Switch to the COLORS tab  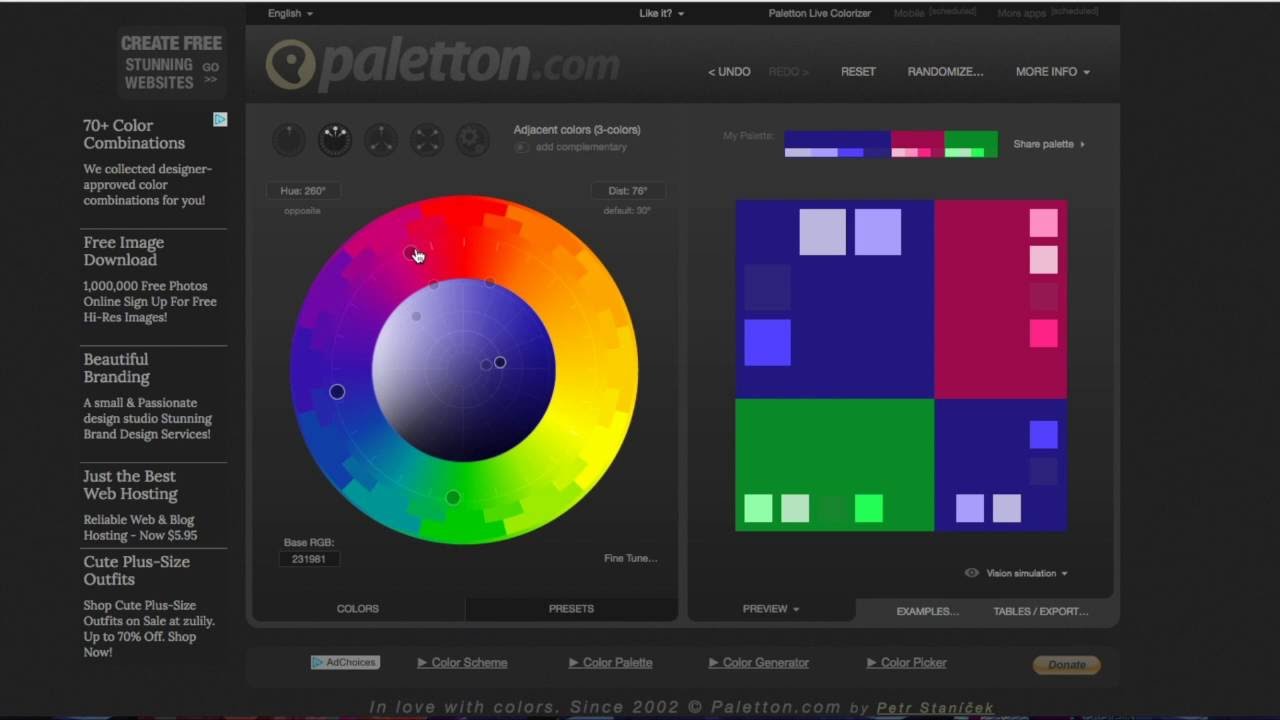[358, 608]
